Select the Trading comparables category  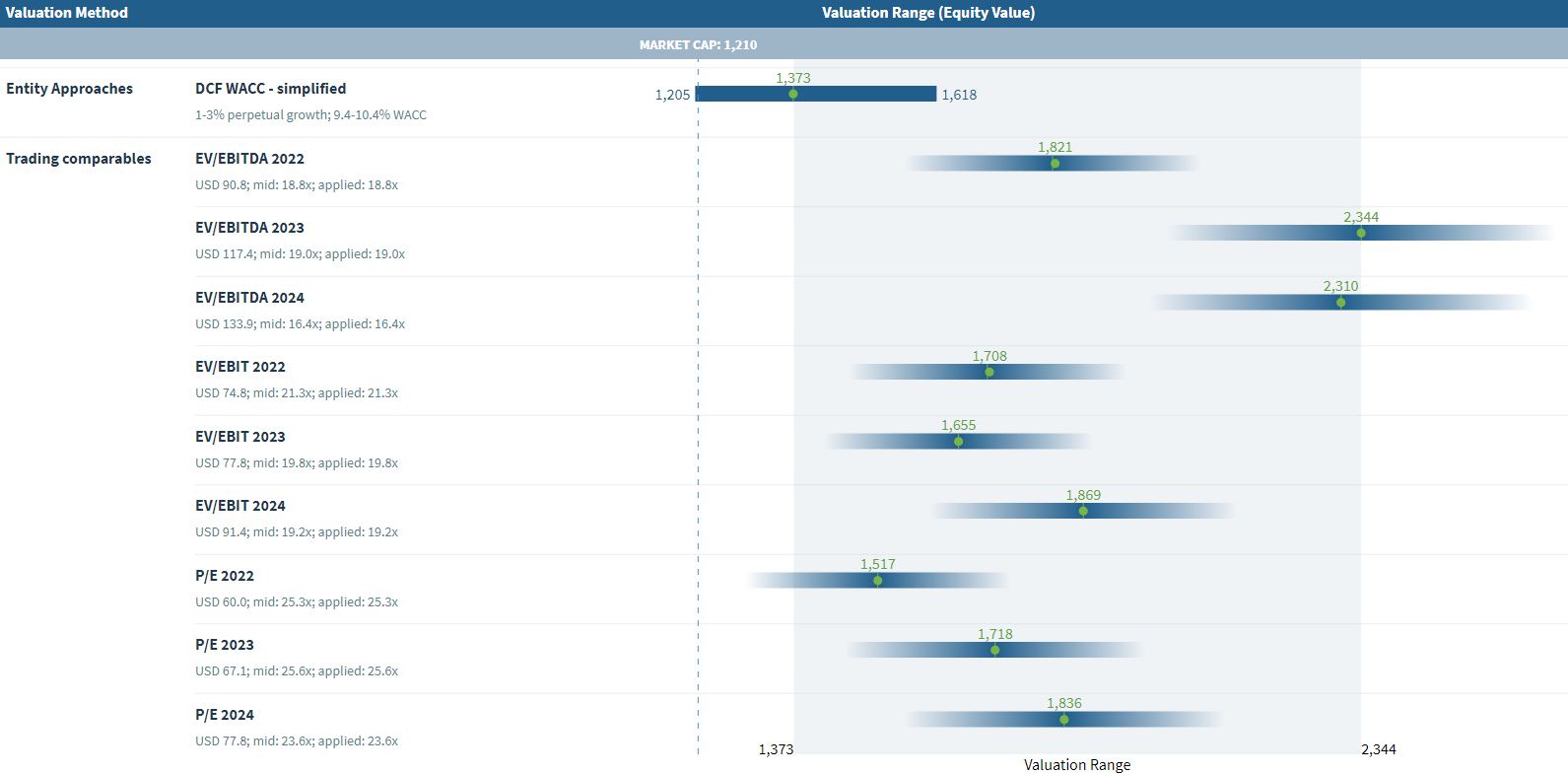click(x=79, y=159)
